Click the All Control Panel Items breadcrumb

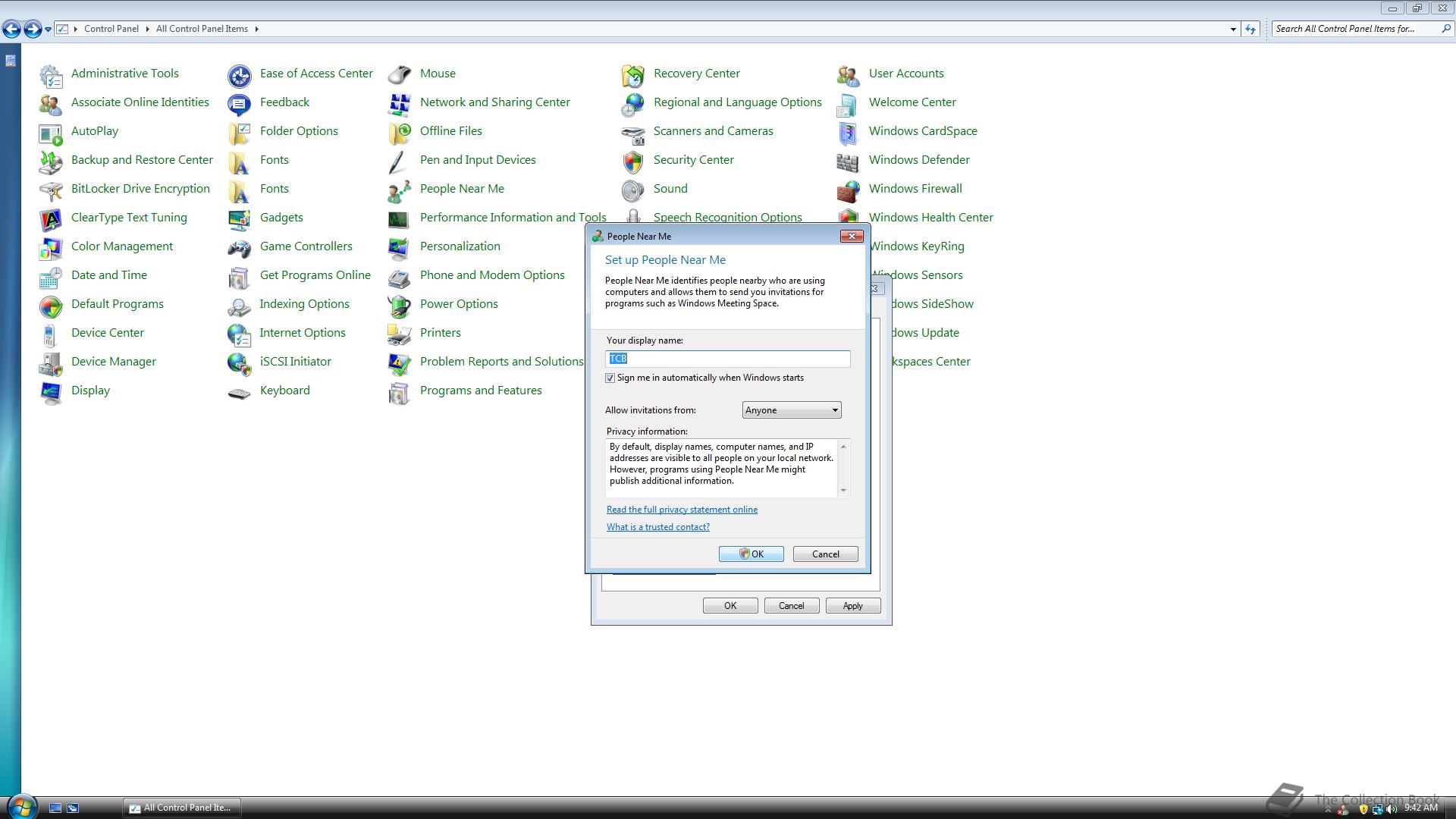pyautogui.click(x=202, y=29)
